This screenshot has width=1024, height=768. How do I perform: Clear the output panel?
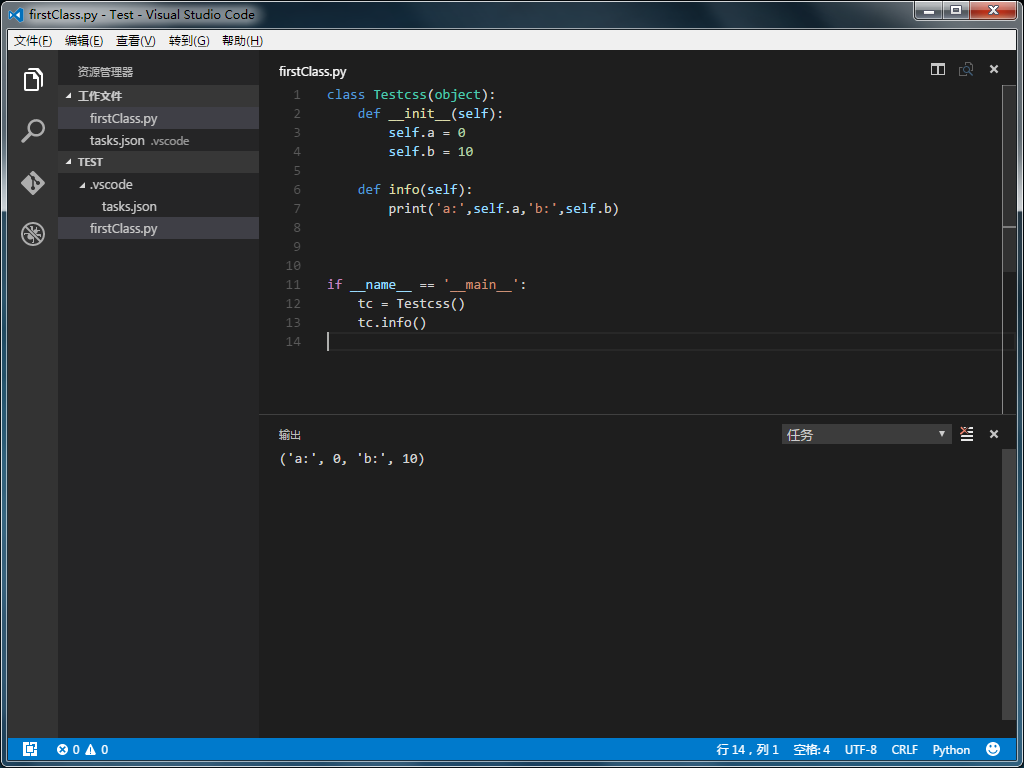coord(967,434)
